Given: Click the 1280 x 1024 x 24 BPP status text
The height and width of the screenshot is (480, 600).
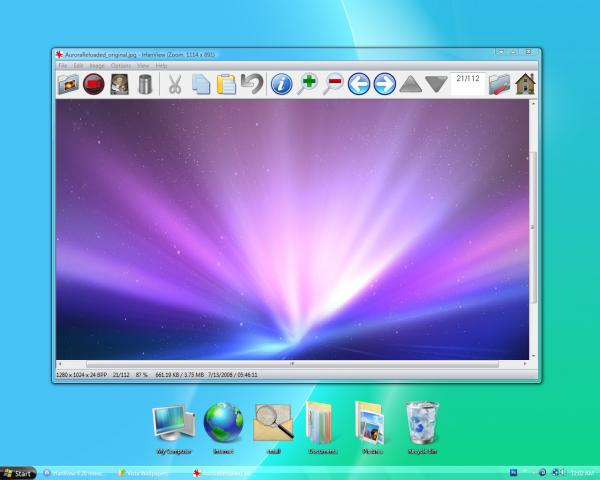Looking at the screenshot, I should [81, 375].
